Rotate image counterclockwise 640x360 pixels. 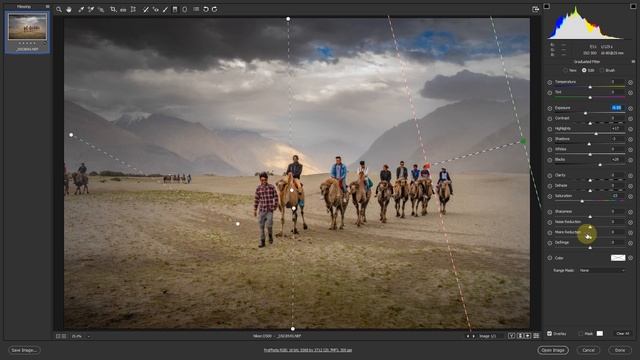pyautogui.click(x=206, y=9)
